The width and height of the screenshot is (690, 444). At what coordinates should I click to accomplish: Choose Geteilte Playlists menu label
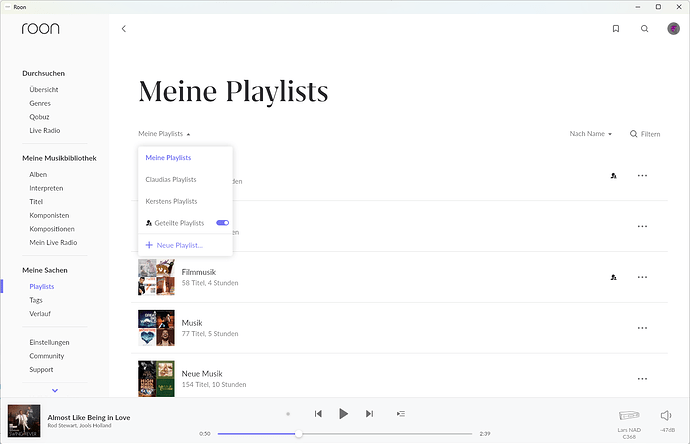click(180, 223)
